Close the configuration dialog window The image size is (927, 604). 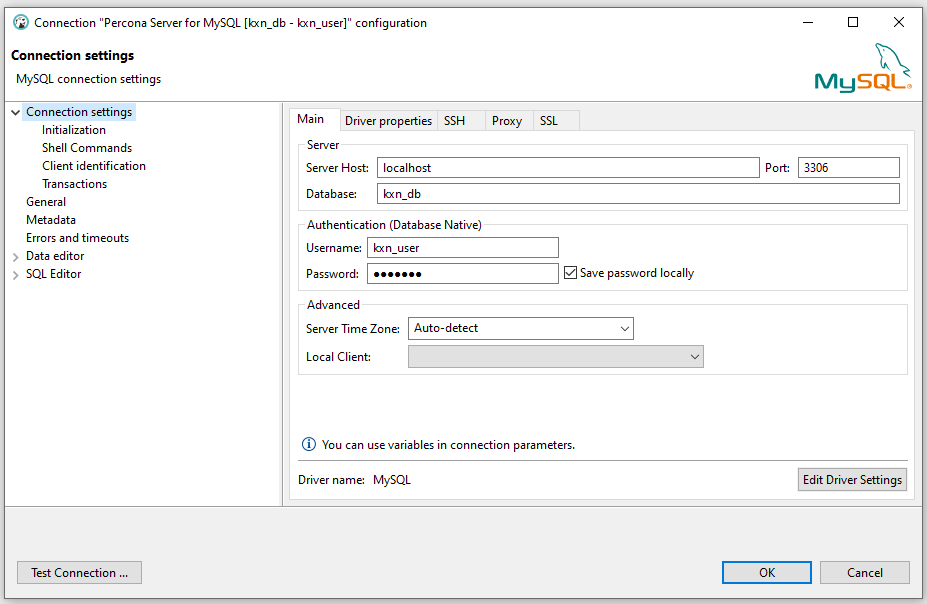point(899,22)
